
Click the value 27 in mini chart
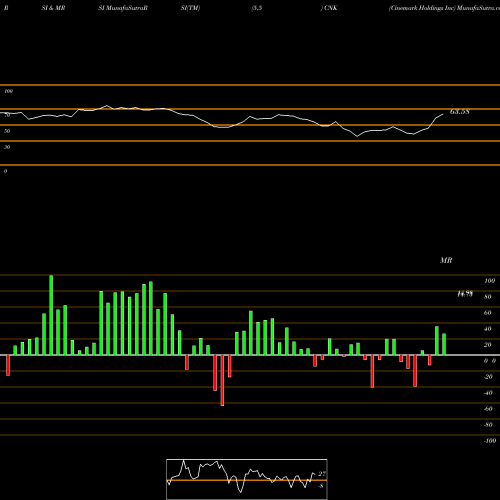322,474
